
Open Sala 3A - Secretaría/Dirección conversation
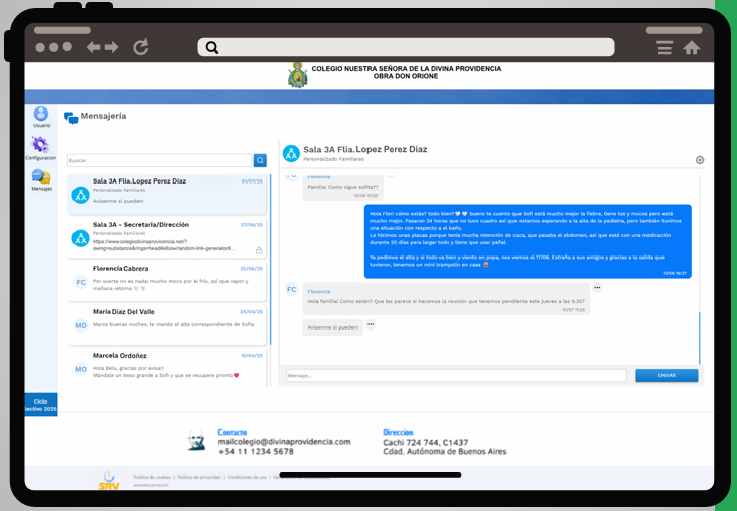(x=167, y=237)
